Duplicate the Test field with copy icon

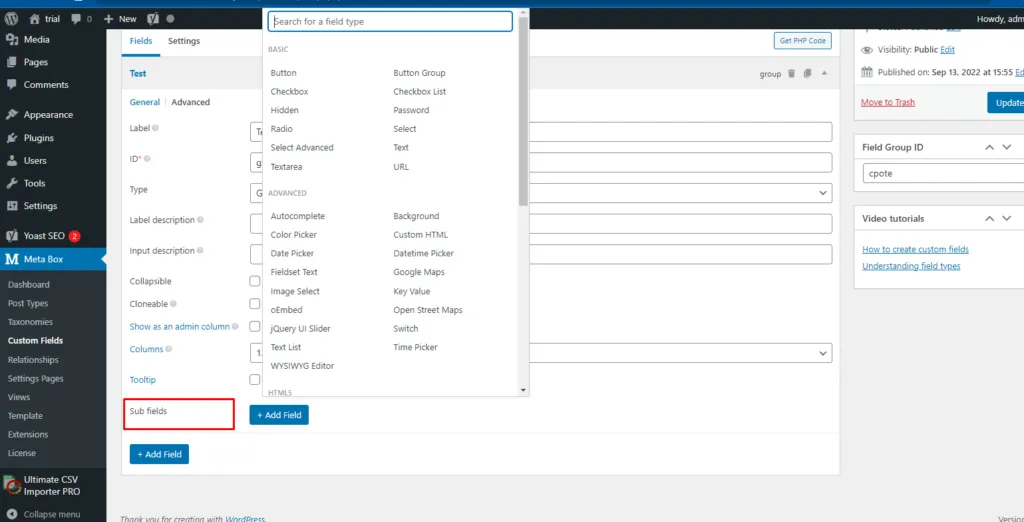click(x=806, y=74)
